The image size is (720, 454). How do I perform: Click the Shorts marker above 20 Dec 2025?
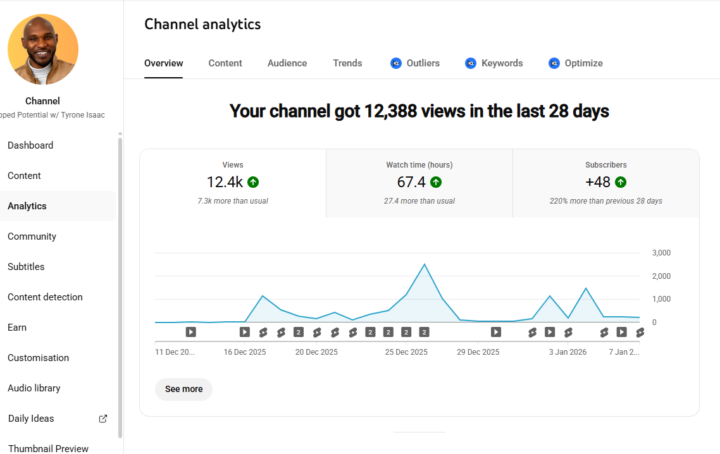pos(317,332)
